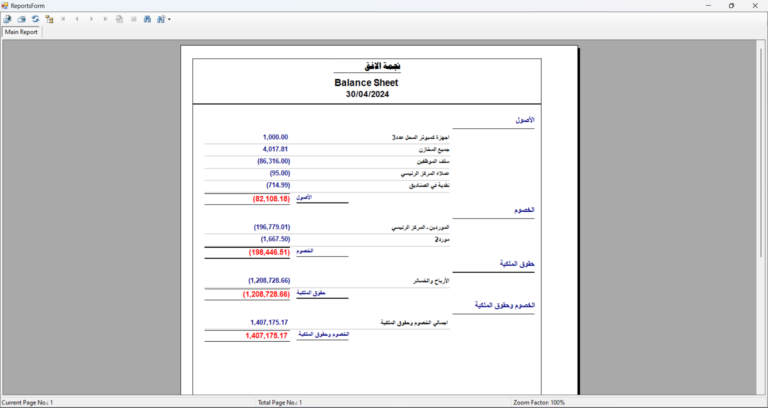Screen dimensions: 768x408
Task: Go to the previous page
Action: point(78,19)
